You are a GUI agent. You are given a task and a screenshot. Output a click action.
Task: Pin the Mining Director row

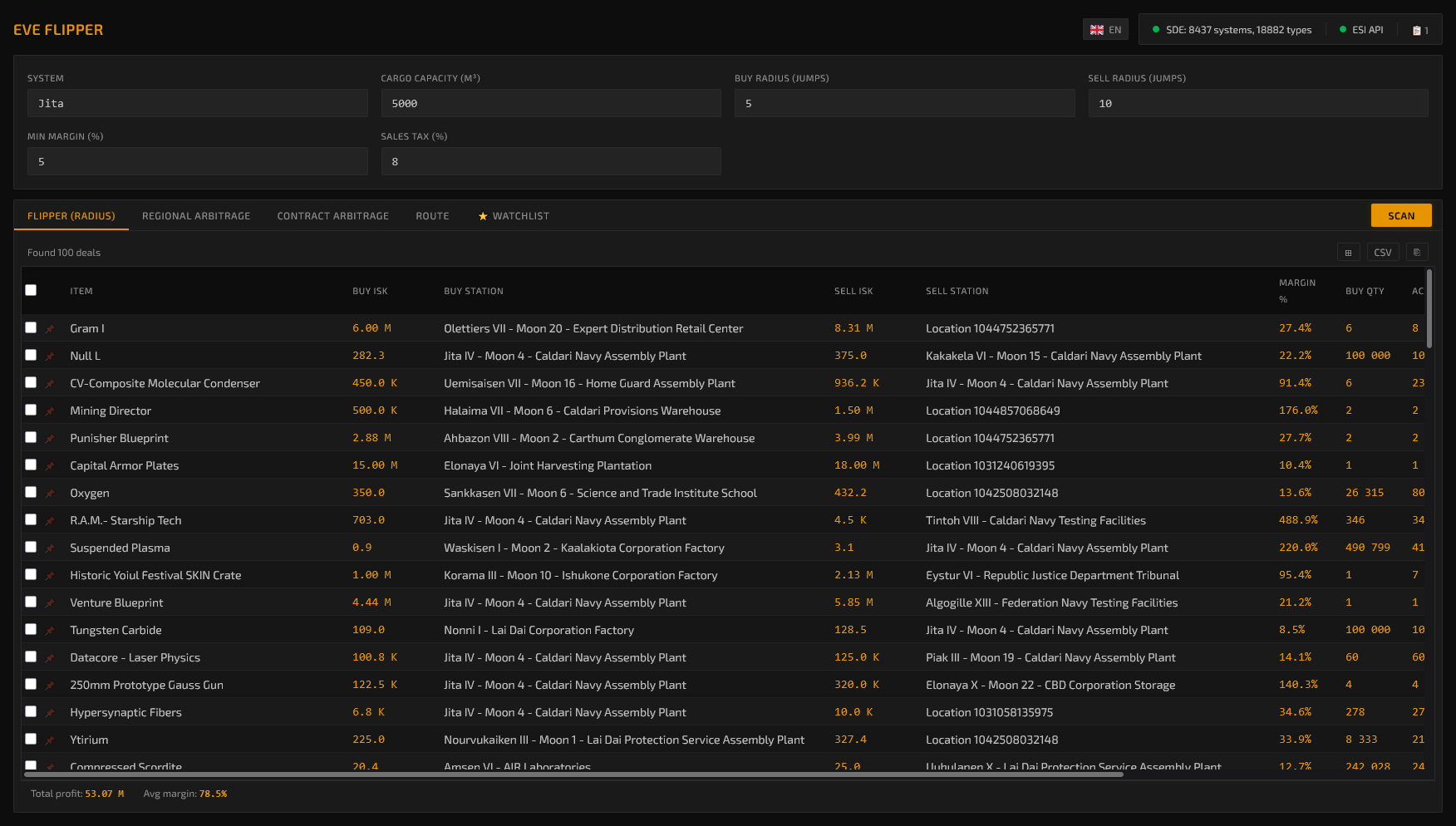click(x=50, y=411)
